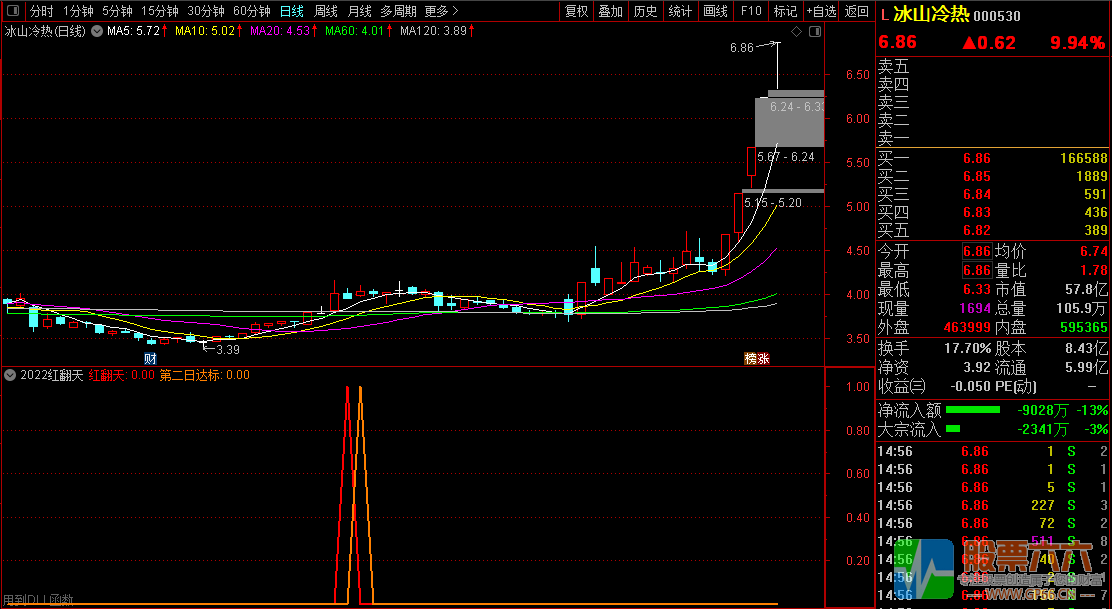Click the 榜涨 tag on the chart
Image resolution: width=1112 pixels, height=609 pixels.
coord(756,358)
